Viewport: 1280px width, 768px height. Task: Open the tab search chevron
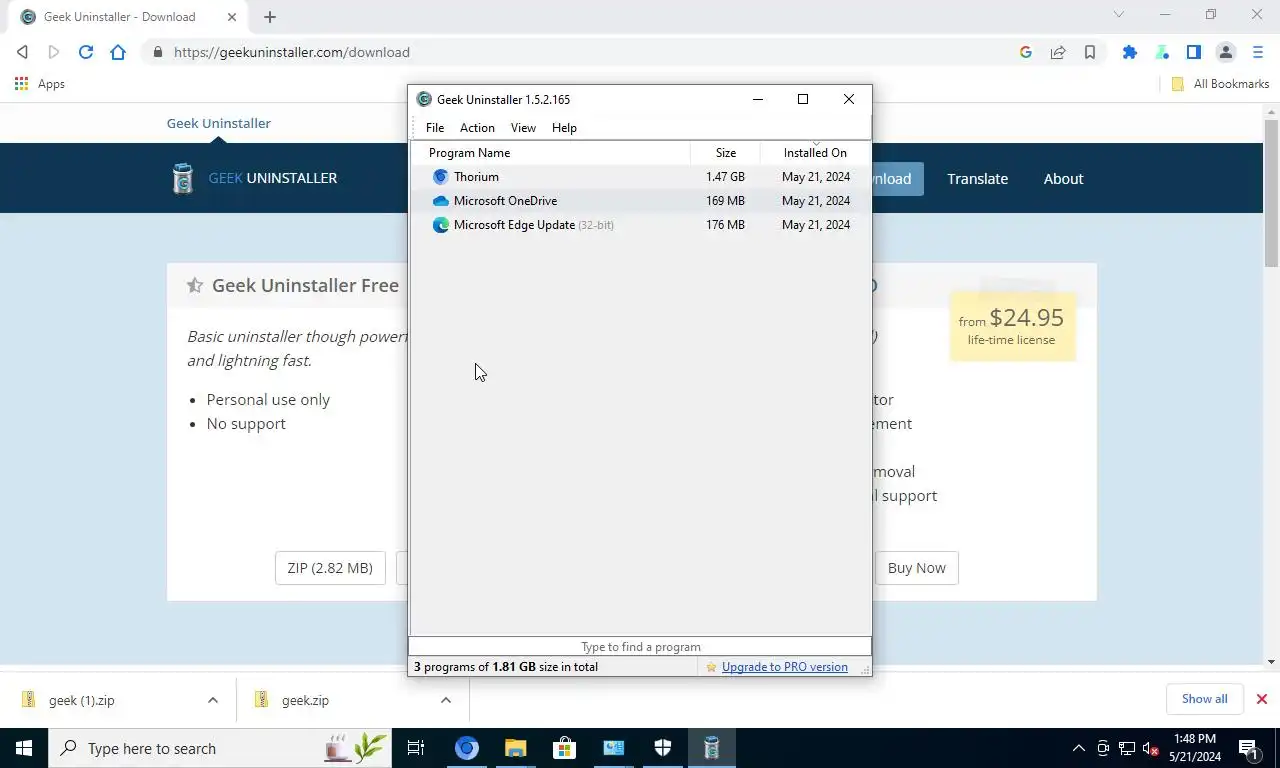(x=1119, y=14)
